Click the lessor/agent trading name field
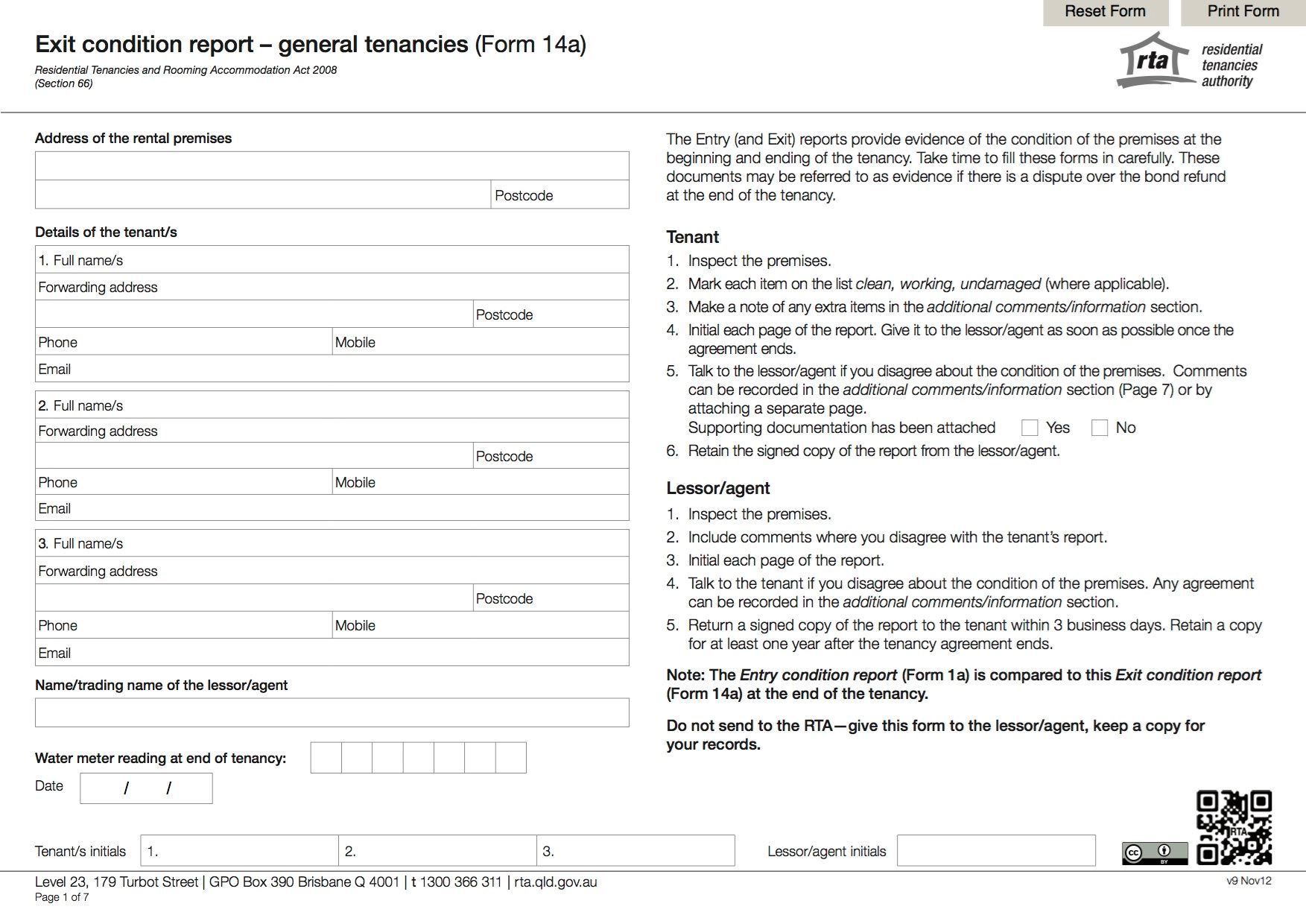Image resolution: width=1306 pixels, height=924 pixels. click(x=332, y=712)
